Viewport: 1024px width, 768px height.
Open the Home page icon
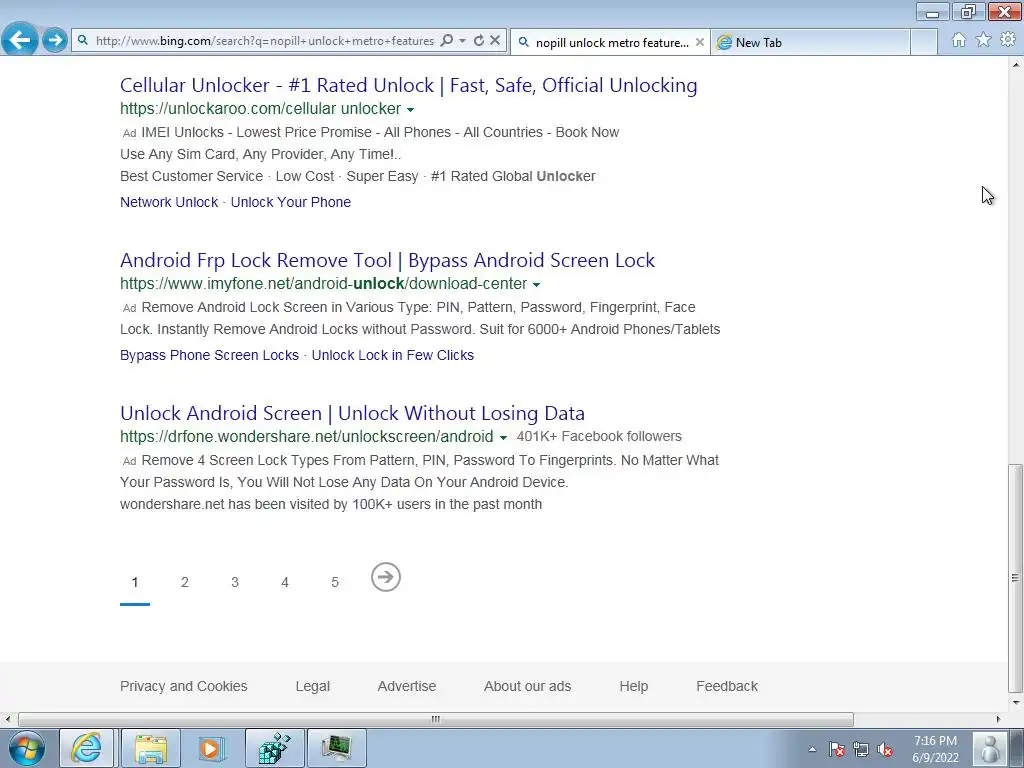tap(959, 40)
